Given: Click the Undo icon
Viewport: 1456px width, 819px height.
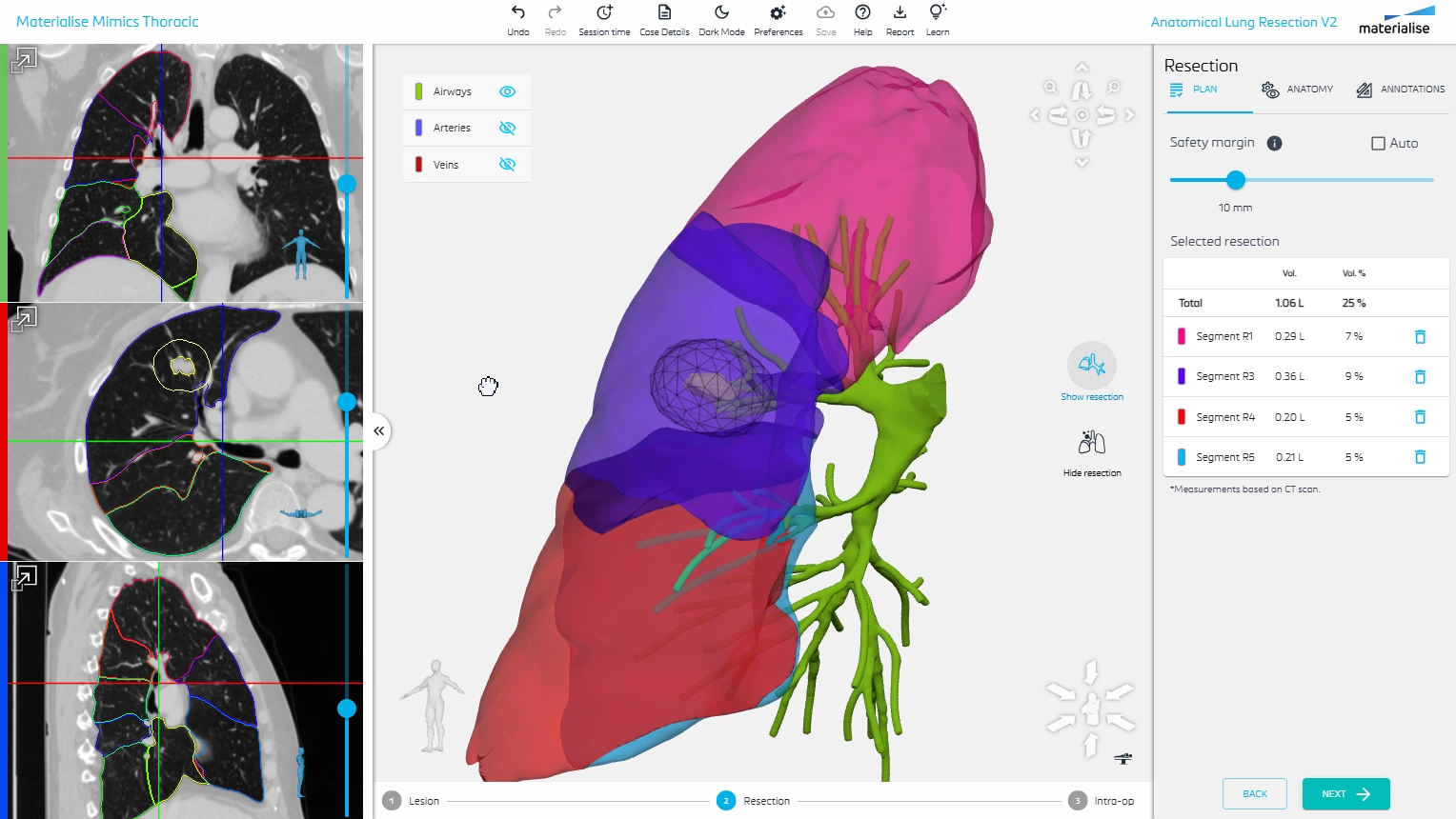Looking at the screenshot, I should (517, 13).
